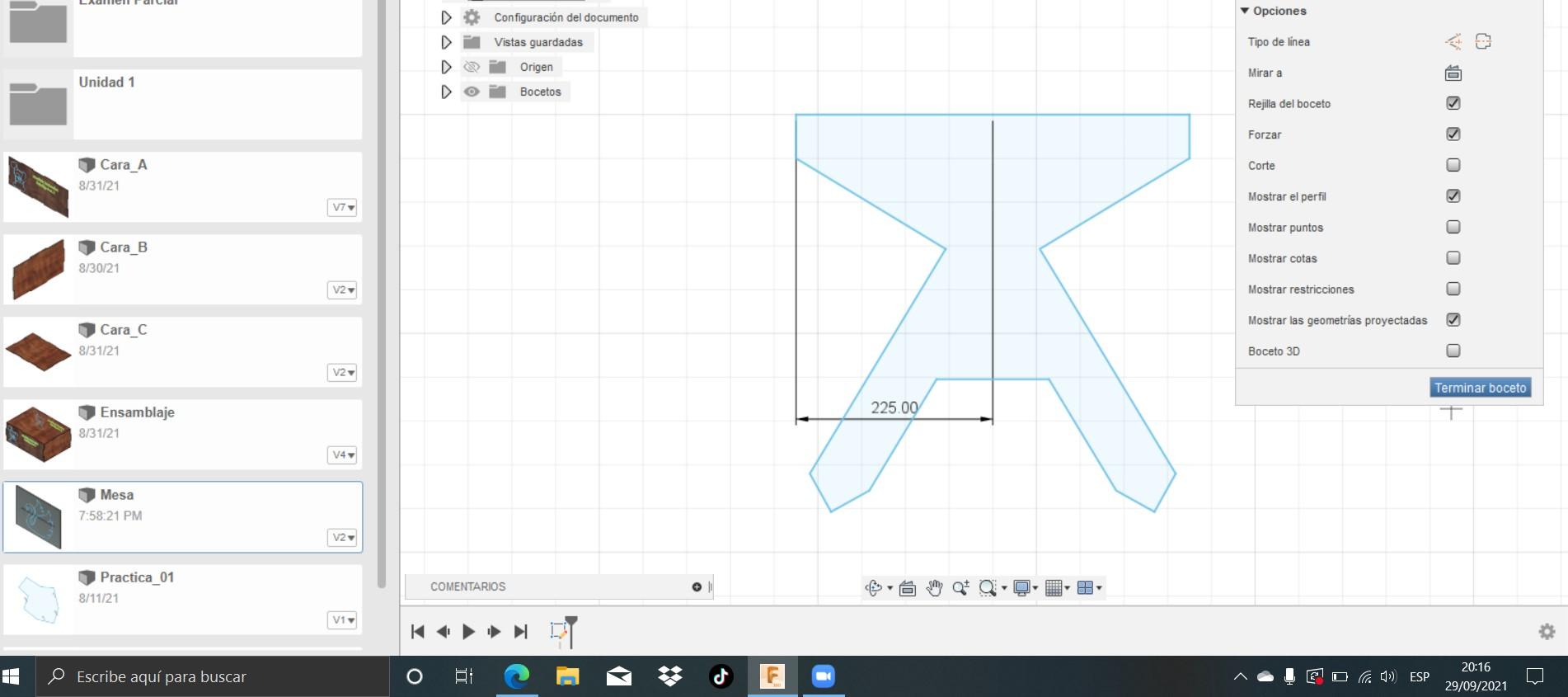The width and height of the screenshot is (1568, 697).
Task: Expand the Origen tree node
Action: 446,67
